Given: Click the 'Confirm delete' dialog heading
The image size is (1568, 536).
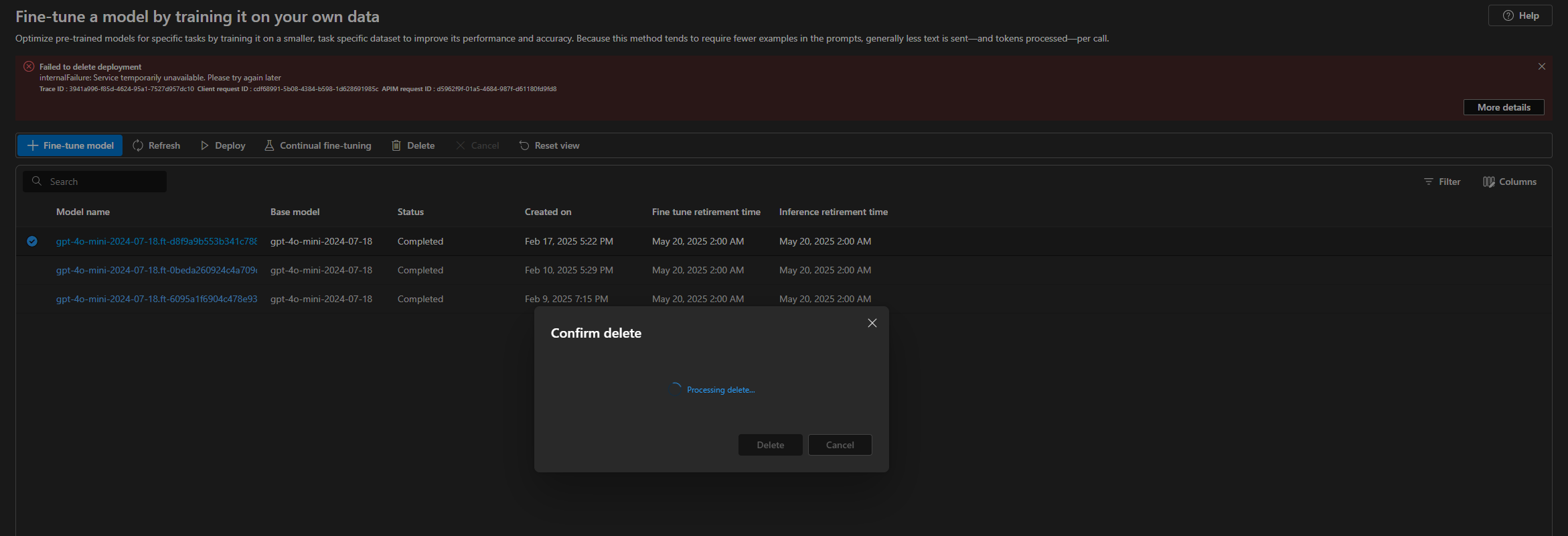Looking at the screenshot, I should (x=596, y=333).
